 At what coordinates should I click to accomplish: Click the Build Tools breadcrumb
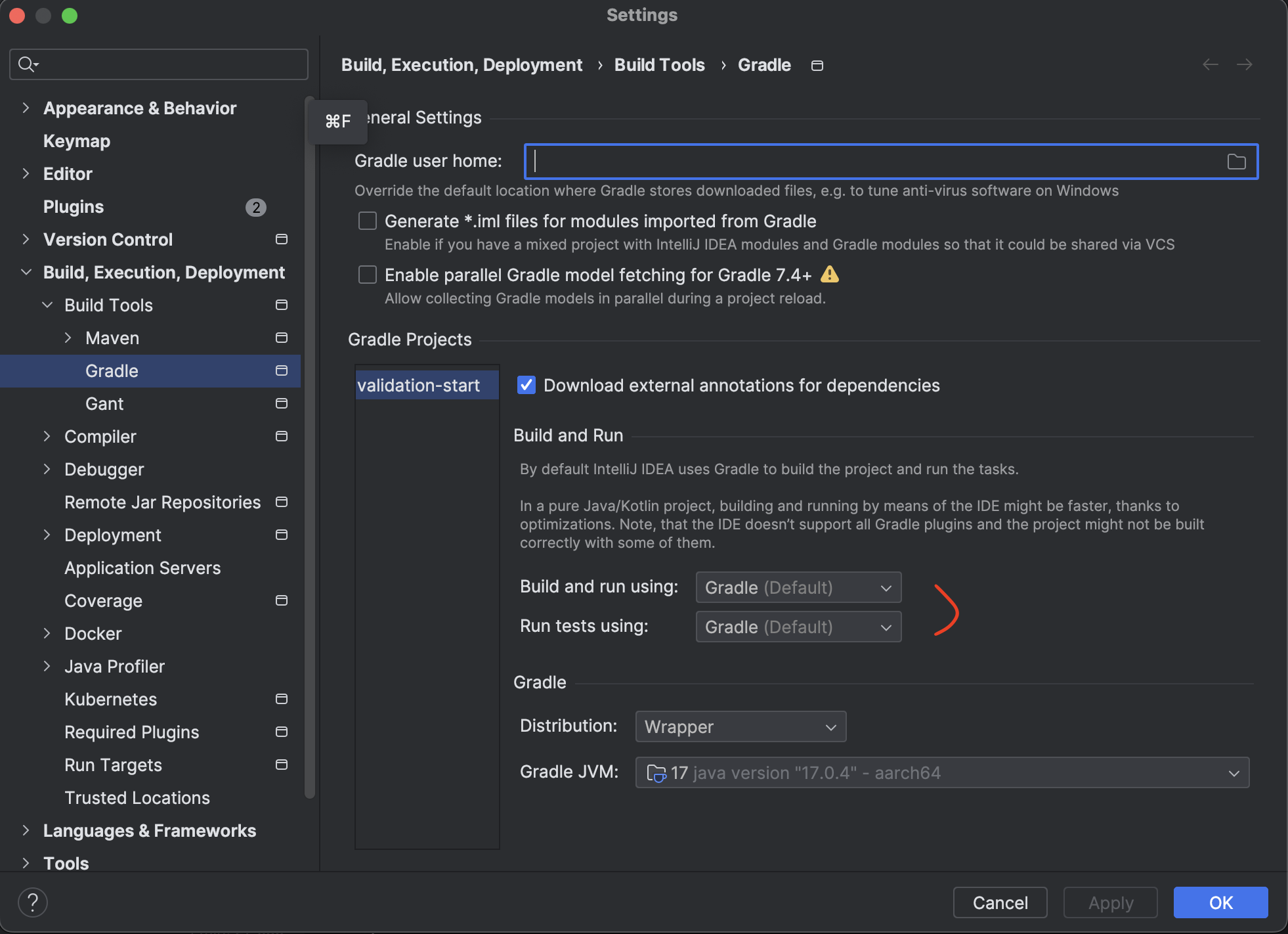pyautogui.click(x=660, y=65)
